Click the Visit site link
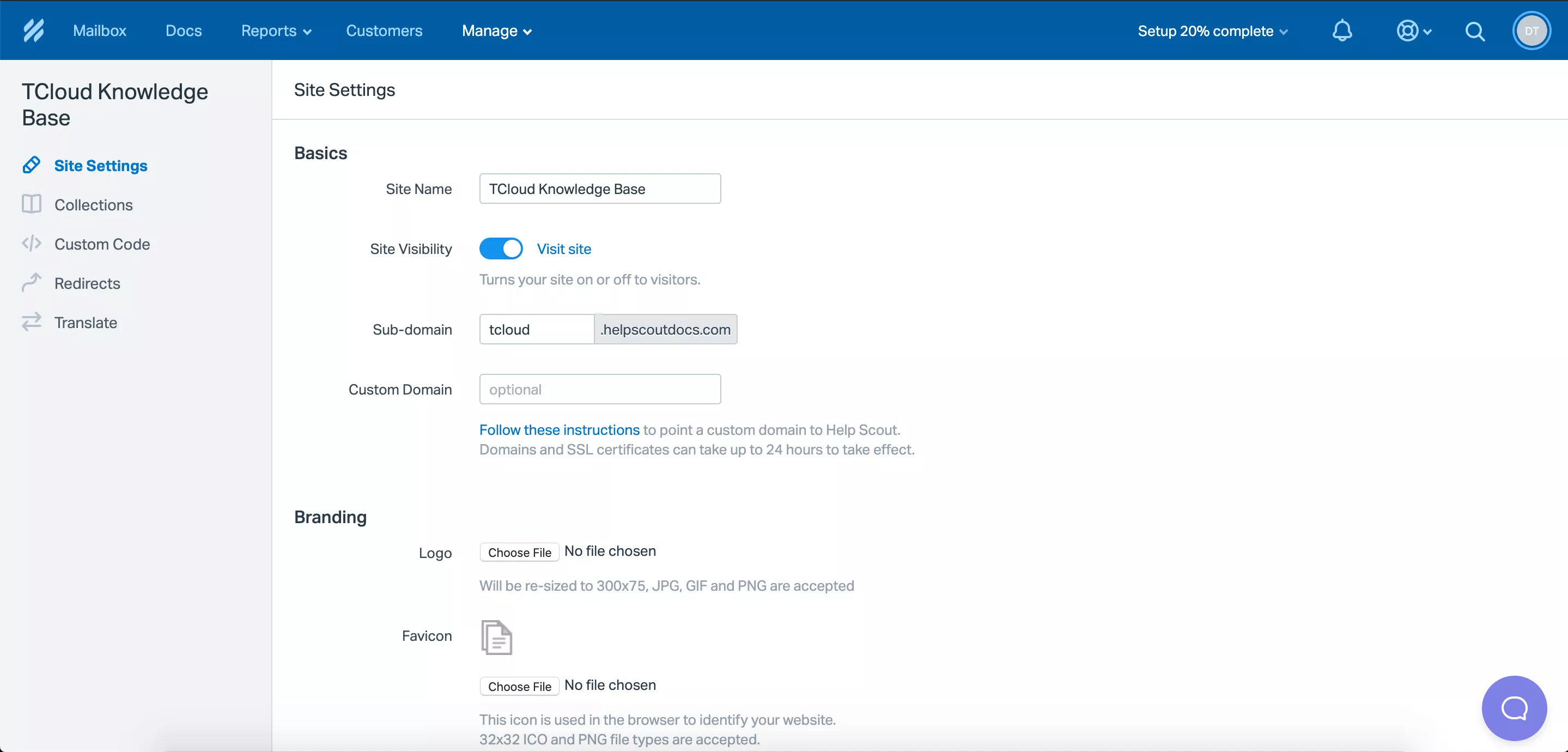The height and width of the screenshot is (752, 1568). point(564,248)
